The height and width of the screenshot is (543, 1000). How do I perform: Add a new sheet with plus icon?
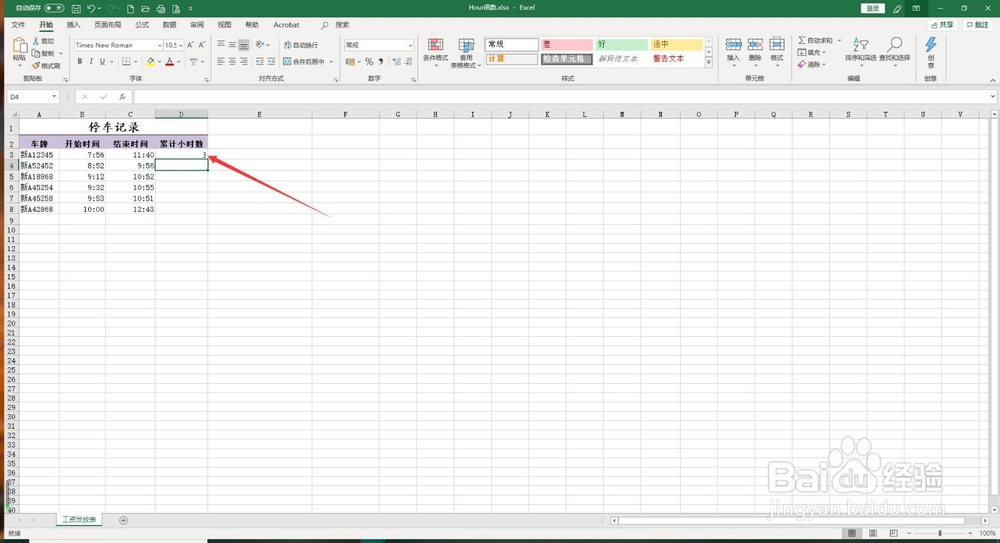tap(124, 520)
